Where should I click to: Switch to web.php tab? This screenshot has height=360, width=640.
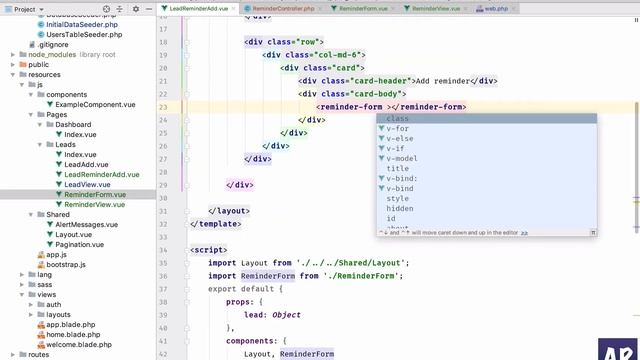(496, 8)
